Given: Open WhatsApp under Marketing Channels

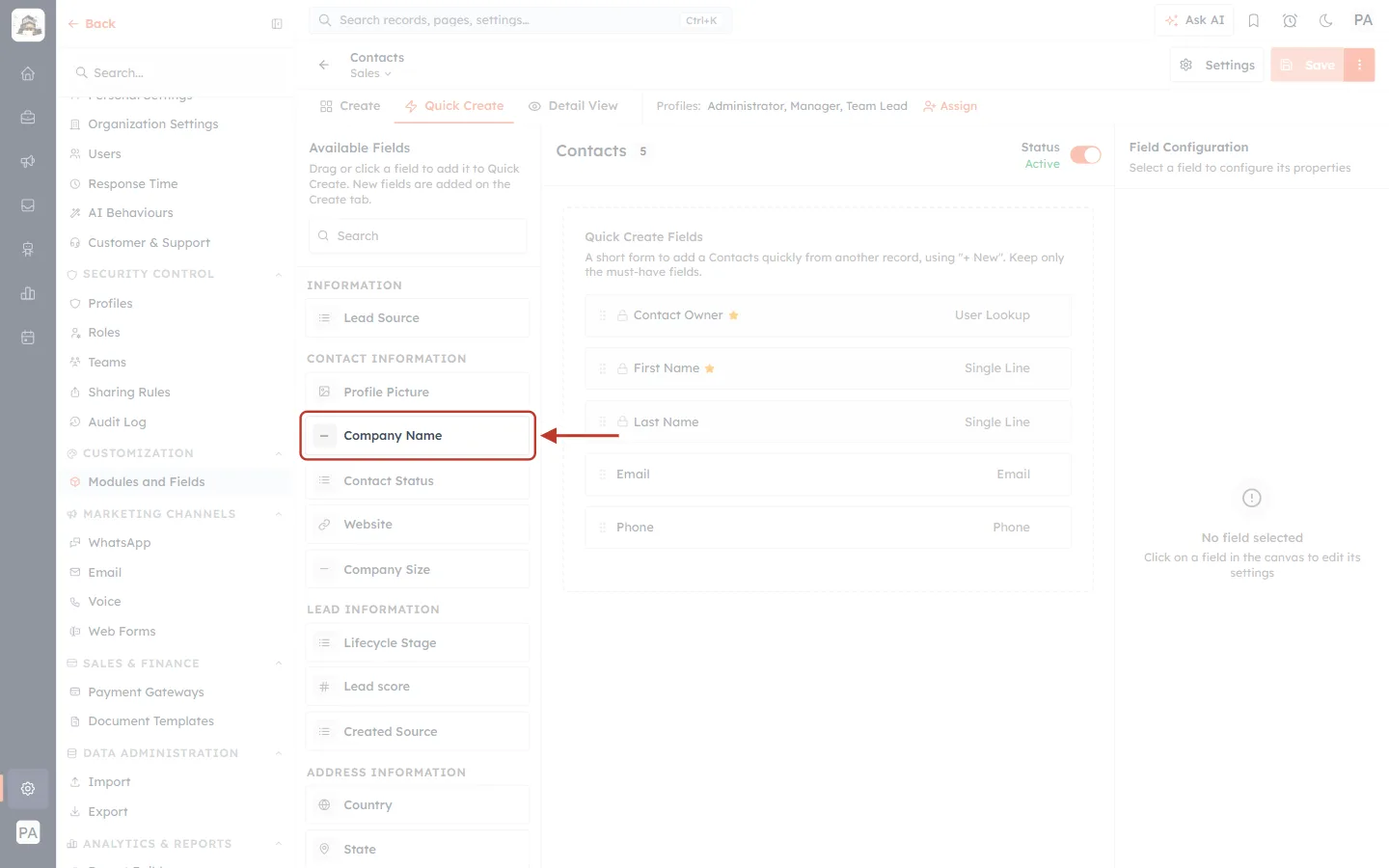Looking at the screenshot, I should point(120,543).
